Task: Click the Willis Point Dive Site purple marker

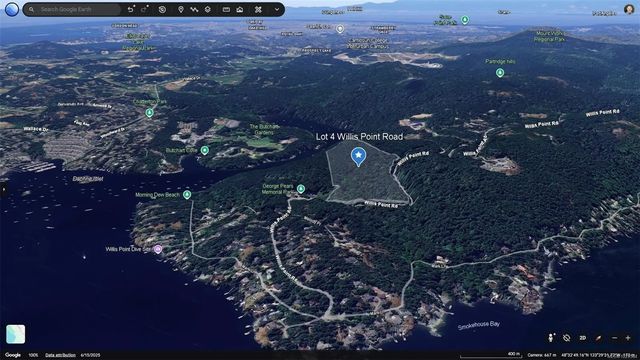Action: pos(158,249)
